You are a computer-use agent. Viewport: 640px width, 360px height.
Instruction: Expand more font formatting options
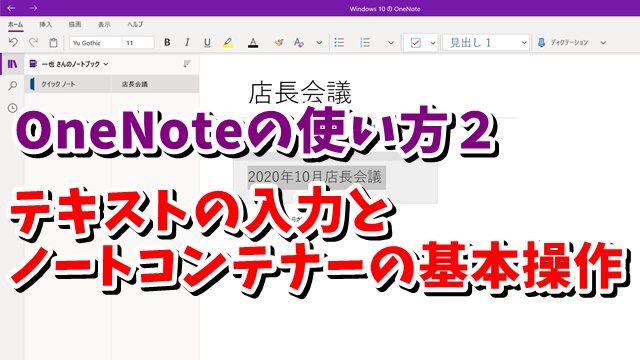click(x=319, y=42)
